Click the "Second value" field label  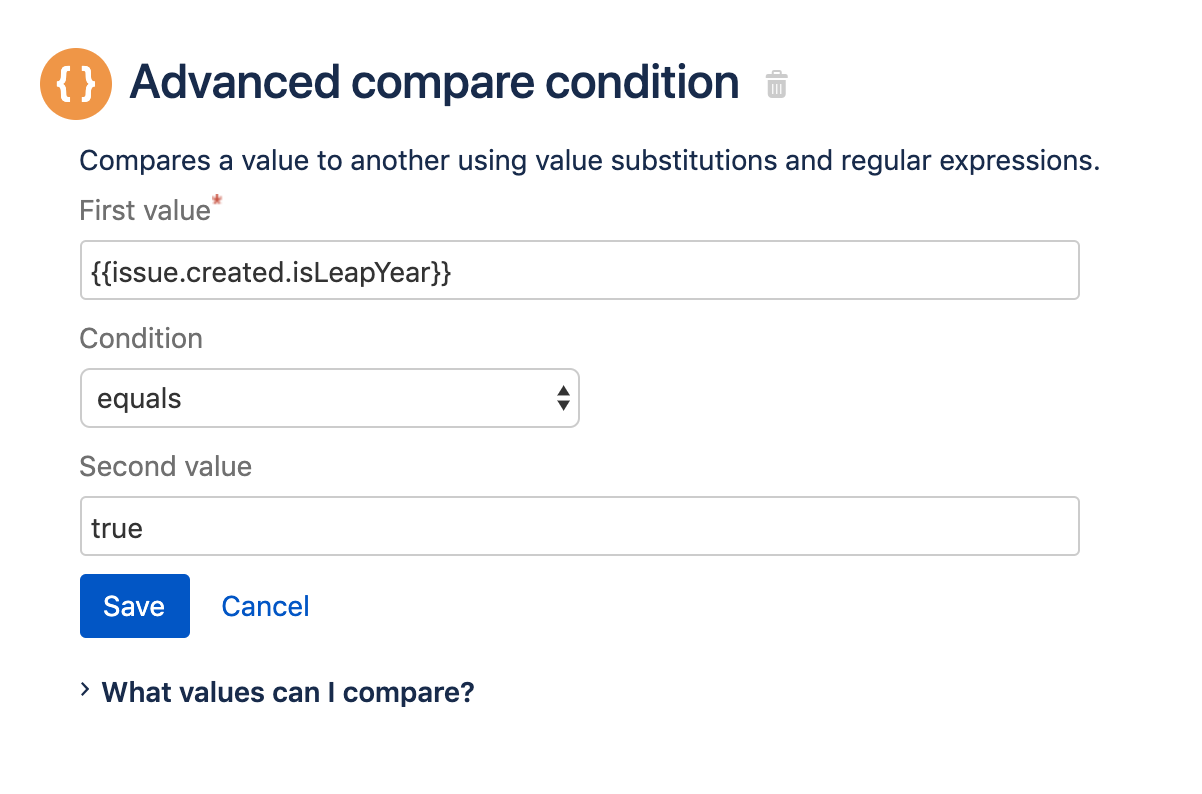pyautogui.click(x=165, y=467)
